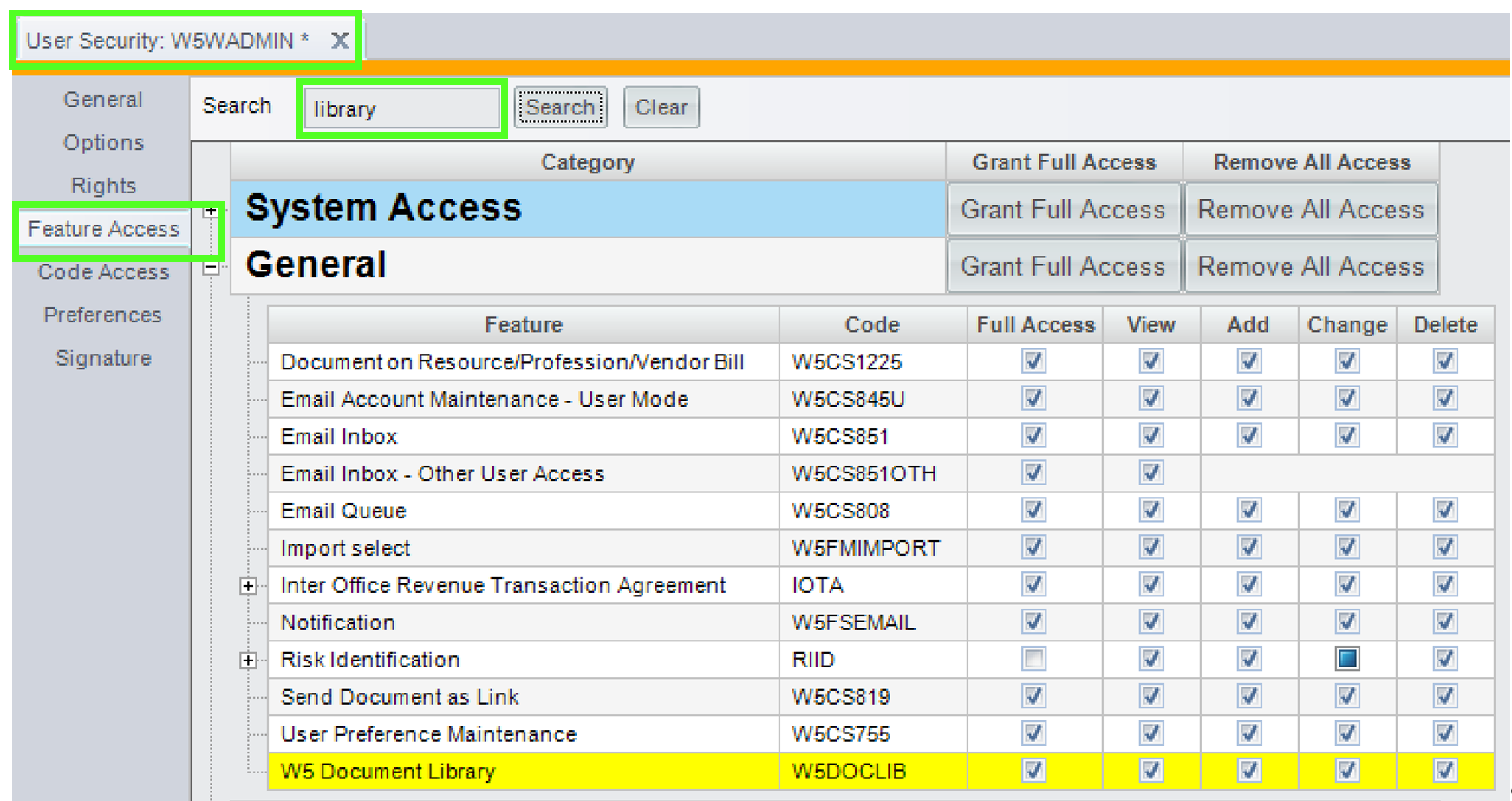Uncheck Full Access for Notification
Screen dimensions: 1512x801
[1033, 622]
